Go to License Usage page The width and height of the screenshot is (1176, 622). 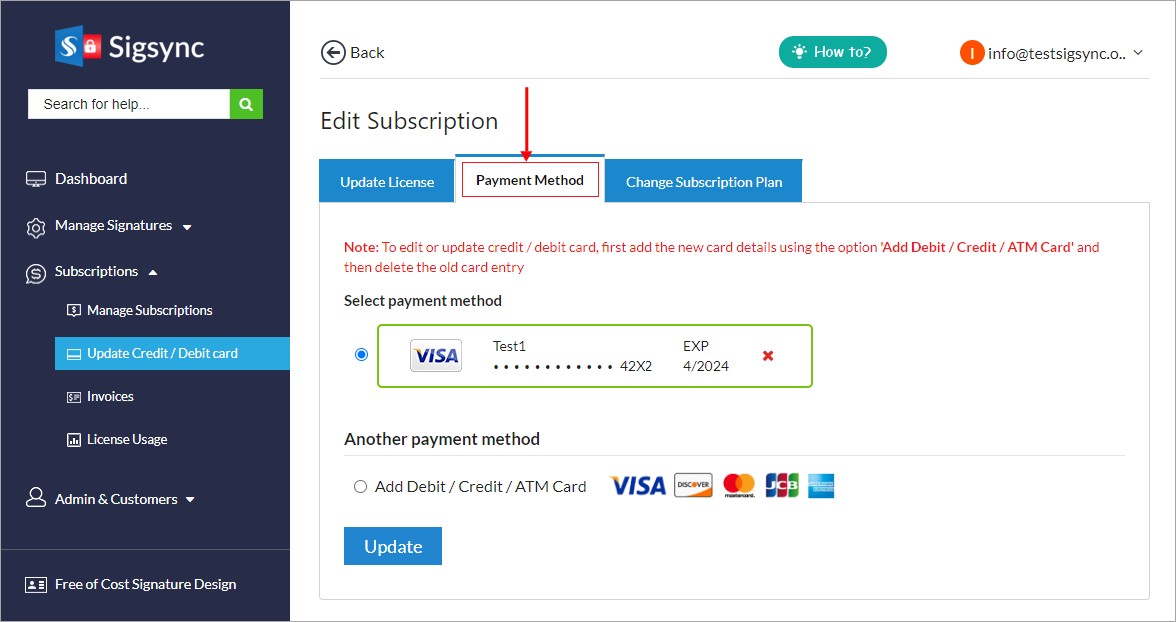click(x=127, y=440)
